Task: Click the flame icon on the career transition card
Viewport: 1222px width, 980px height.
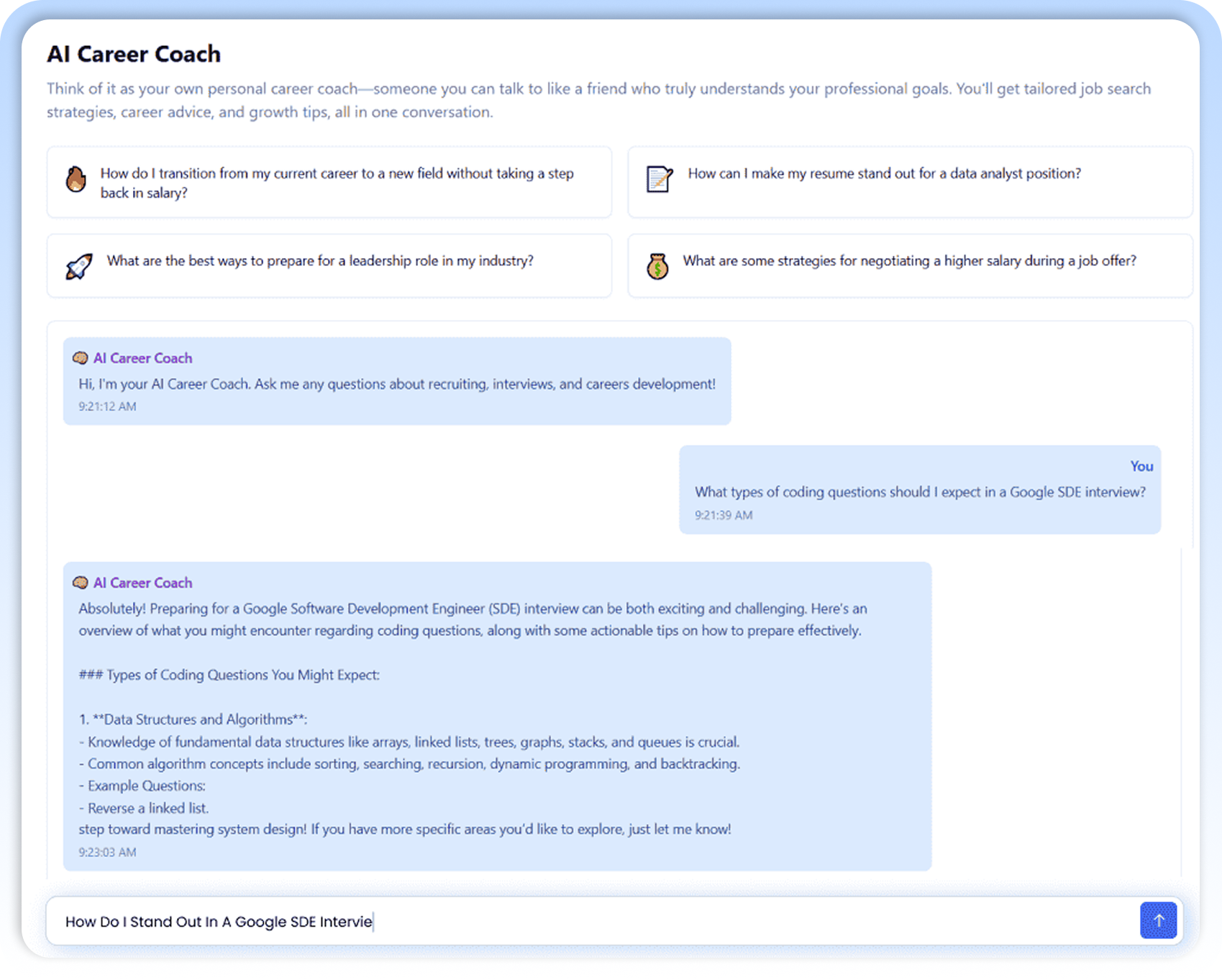Action: [x=76, y=180]
